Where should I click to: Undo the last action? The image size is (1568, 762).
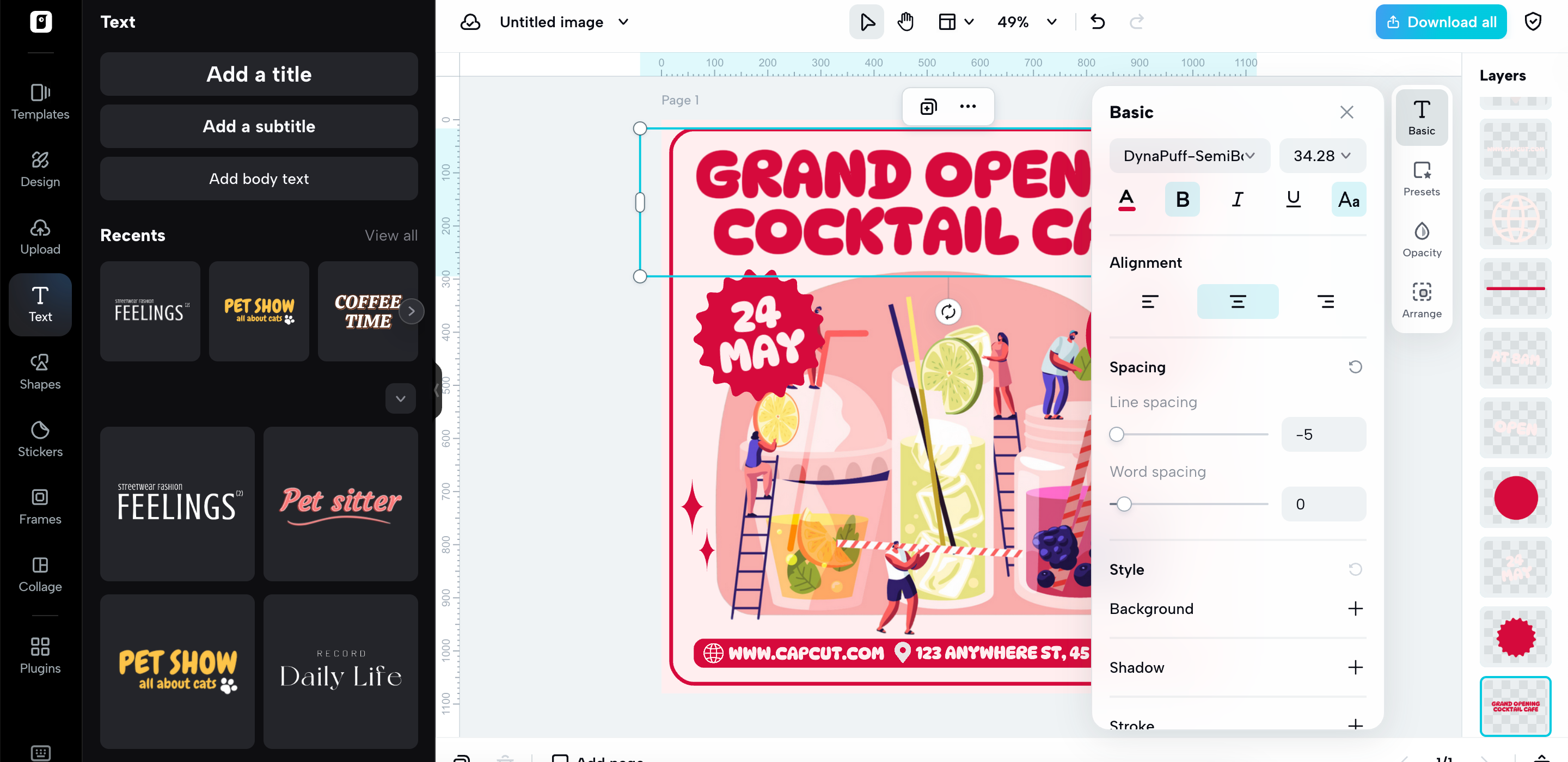pyautogui.click(x=1098, y=21)
